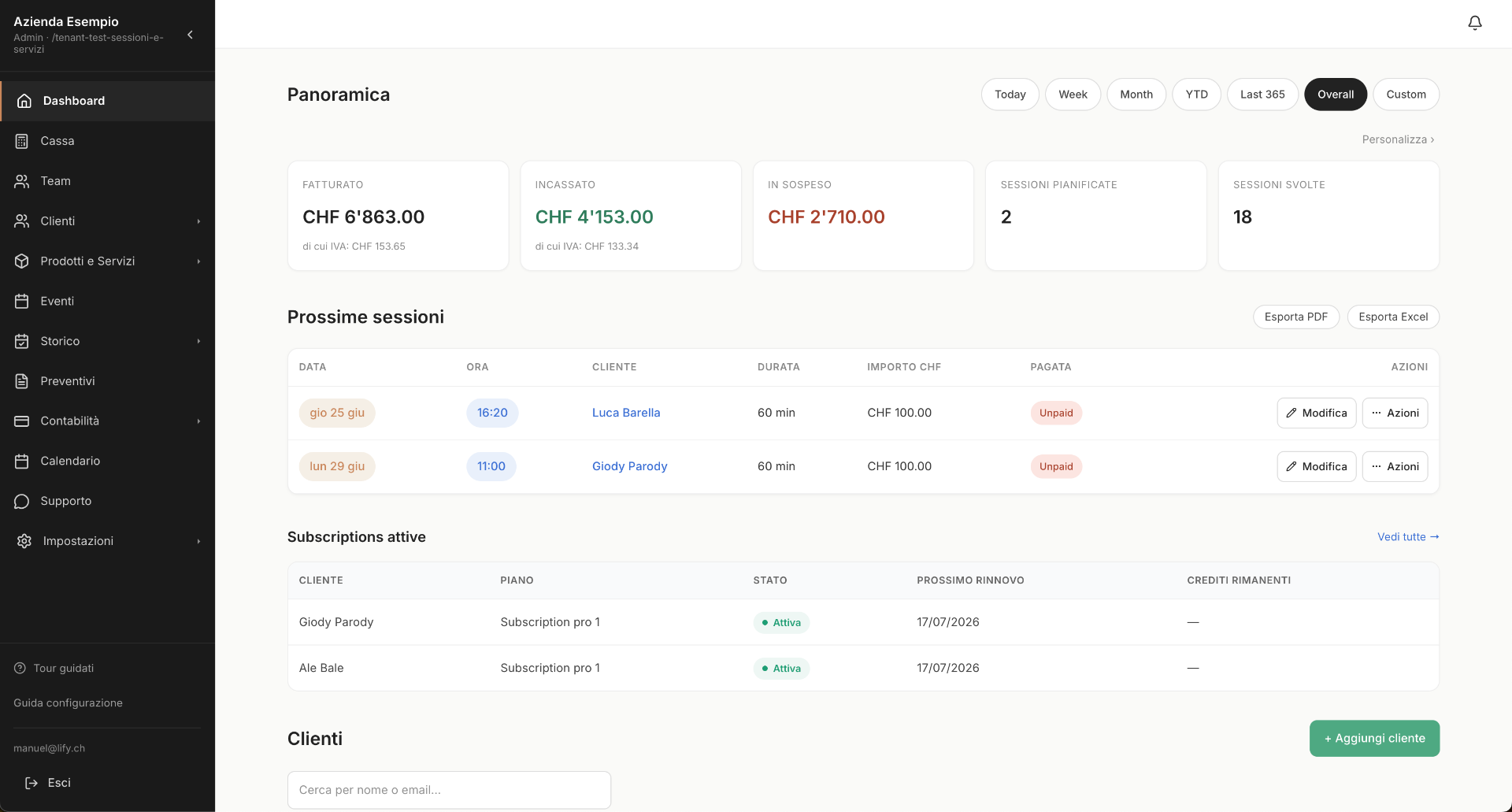This screenshot has height=812, width=1512.
Task: Expand the Storico submenu arrow
Action: point(198,341)
